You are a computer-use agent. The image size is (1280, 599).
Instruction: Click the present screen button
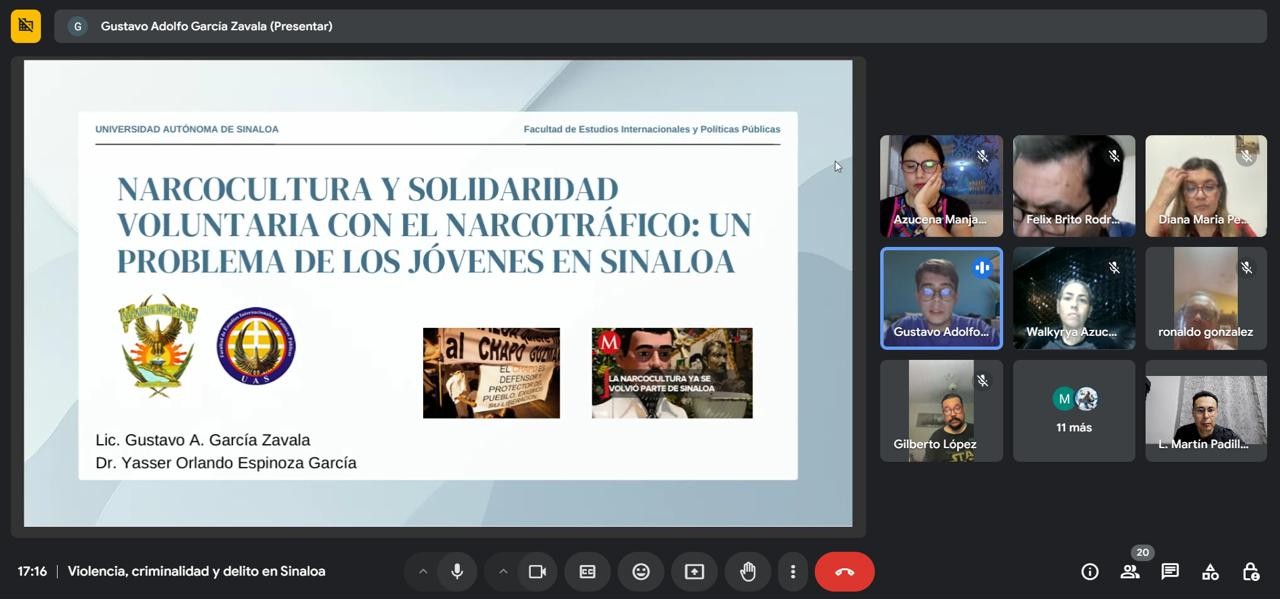click(x=694, y=572)
